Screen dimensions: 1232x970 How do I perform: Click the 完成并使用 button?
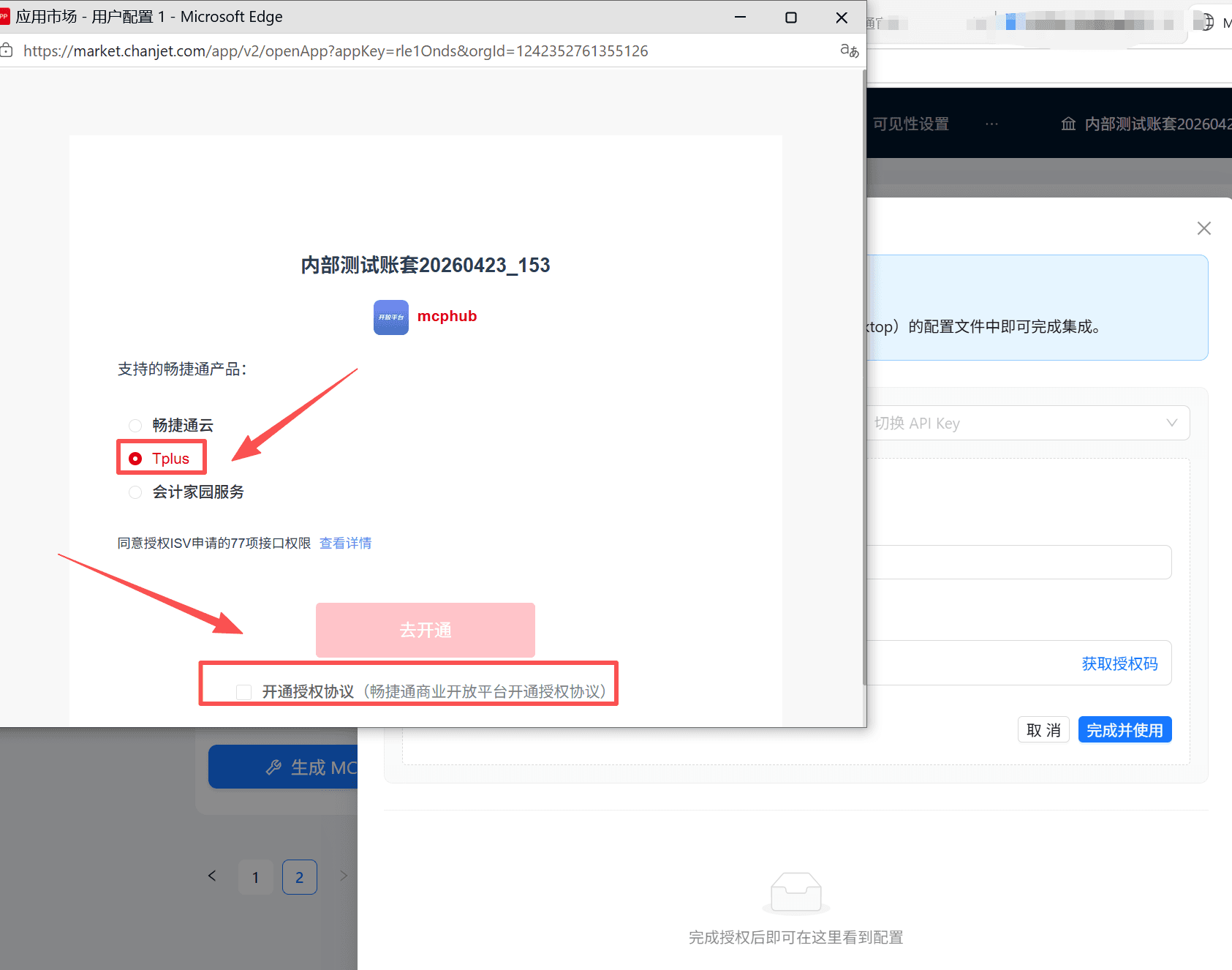click(1125, 730)
